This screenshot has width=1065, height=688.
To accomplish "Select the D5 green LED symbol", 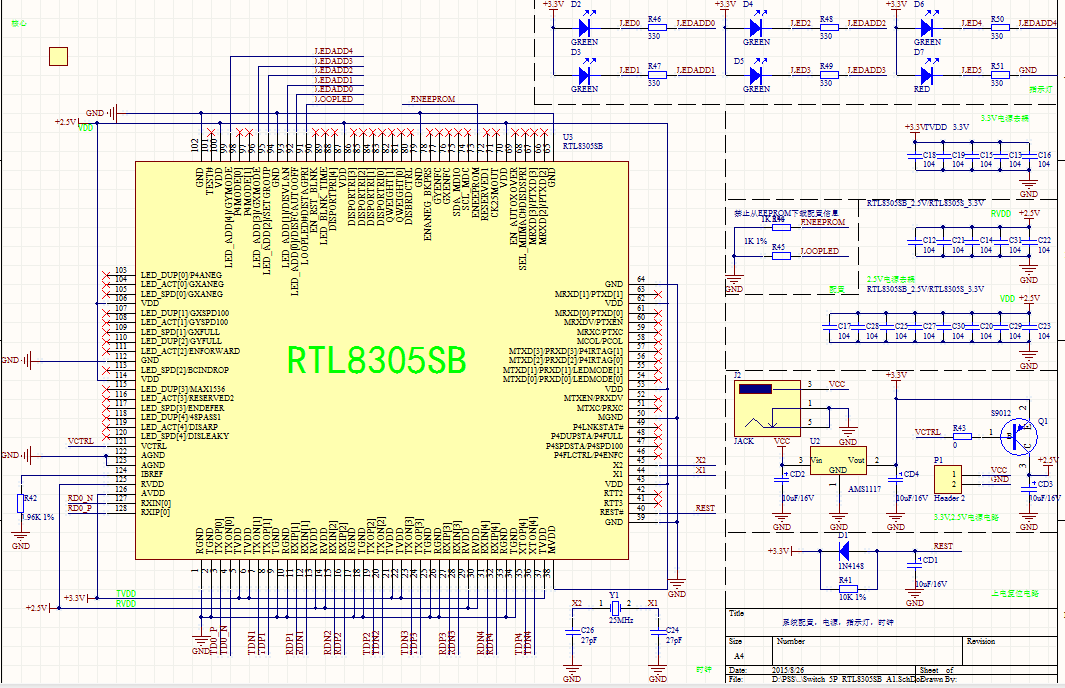I will (x=756, y=74).
